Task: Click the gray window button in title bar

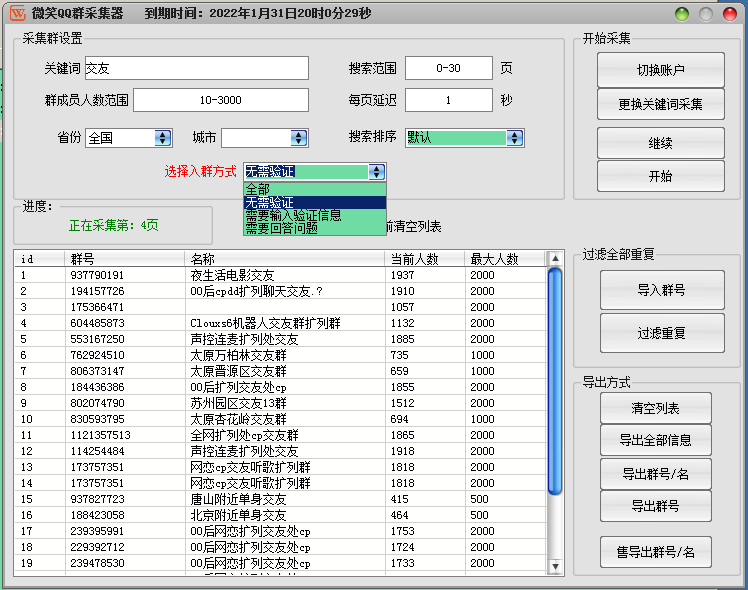Action: [706, 14]
